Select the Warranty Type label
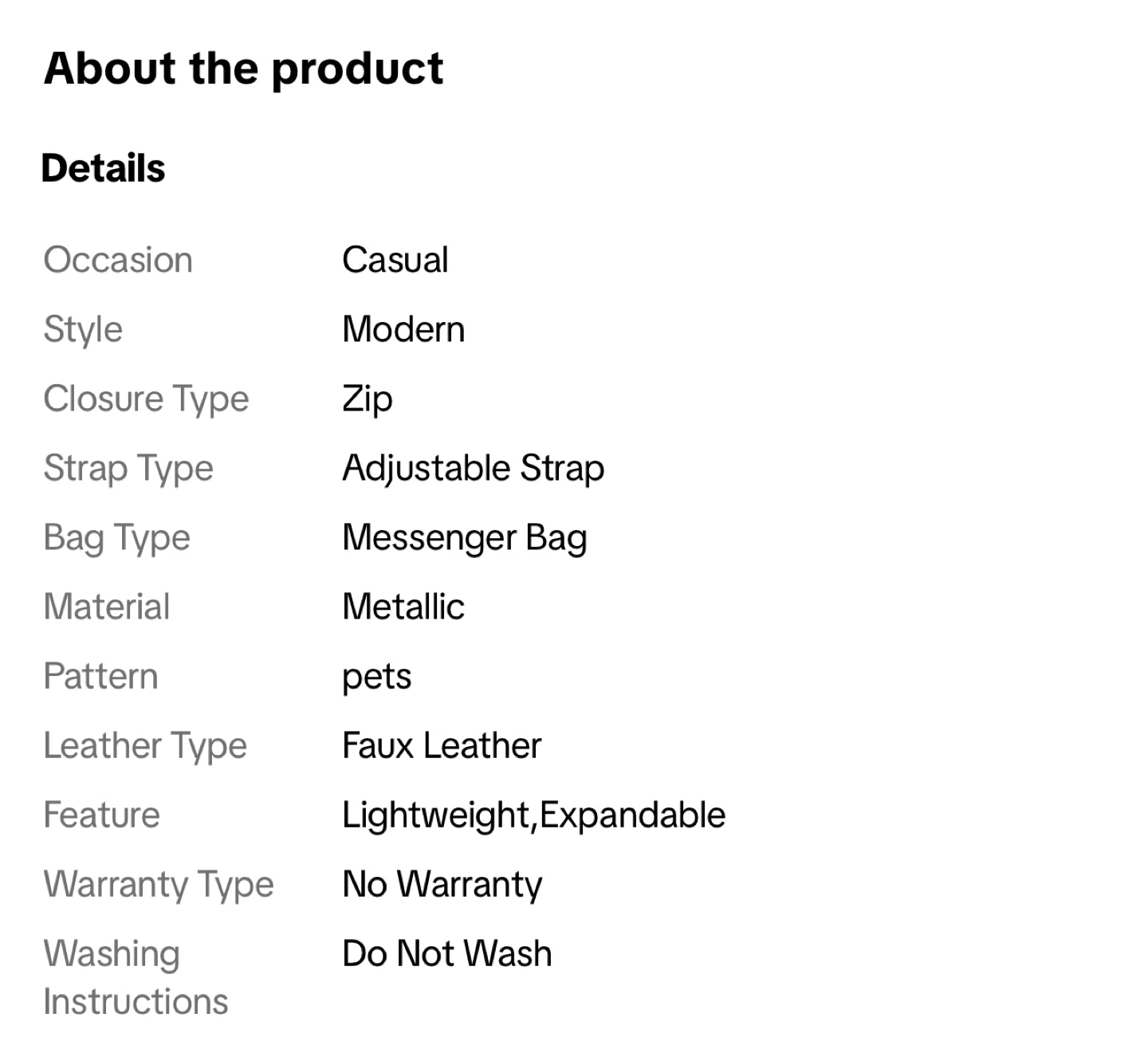This screenshot has height=1045, width=1148. [159, 885]
